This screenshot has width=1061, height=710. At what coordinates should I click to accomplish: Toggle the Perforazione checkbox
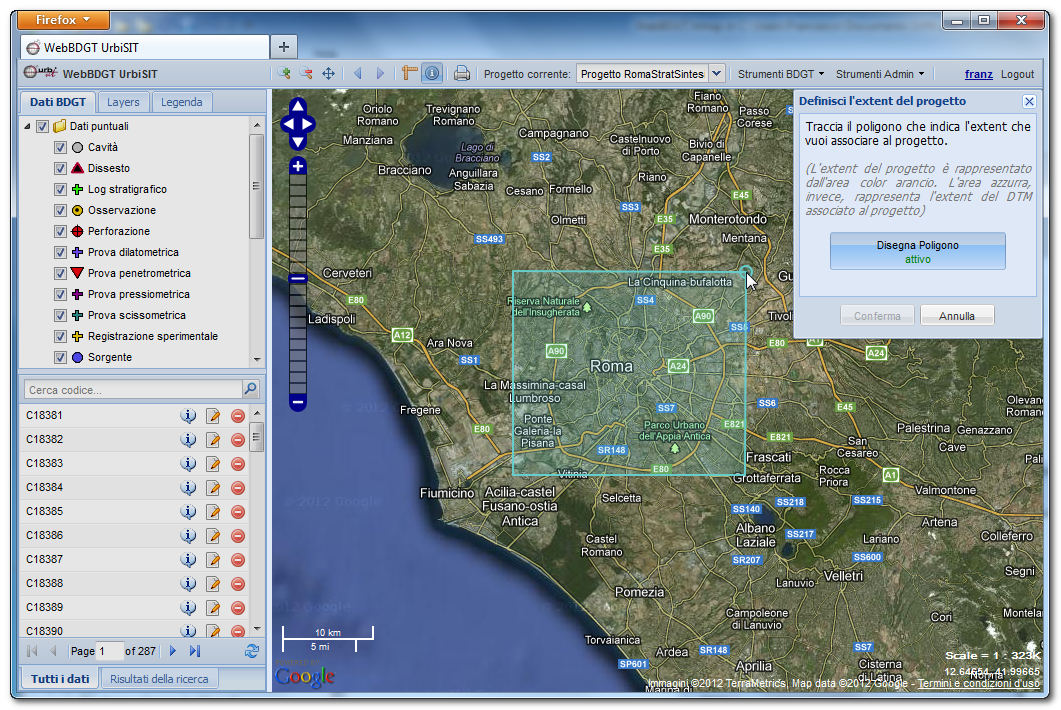(60, 231)
